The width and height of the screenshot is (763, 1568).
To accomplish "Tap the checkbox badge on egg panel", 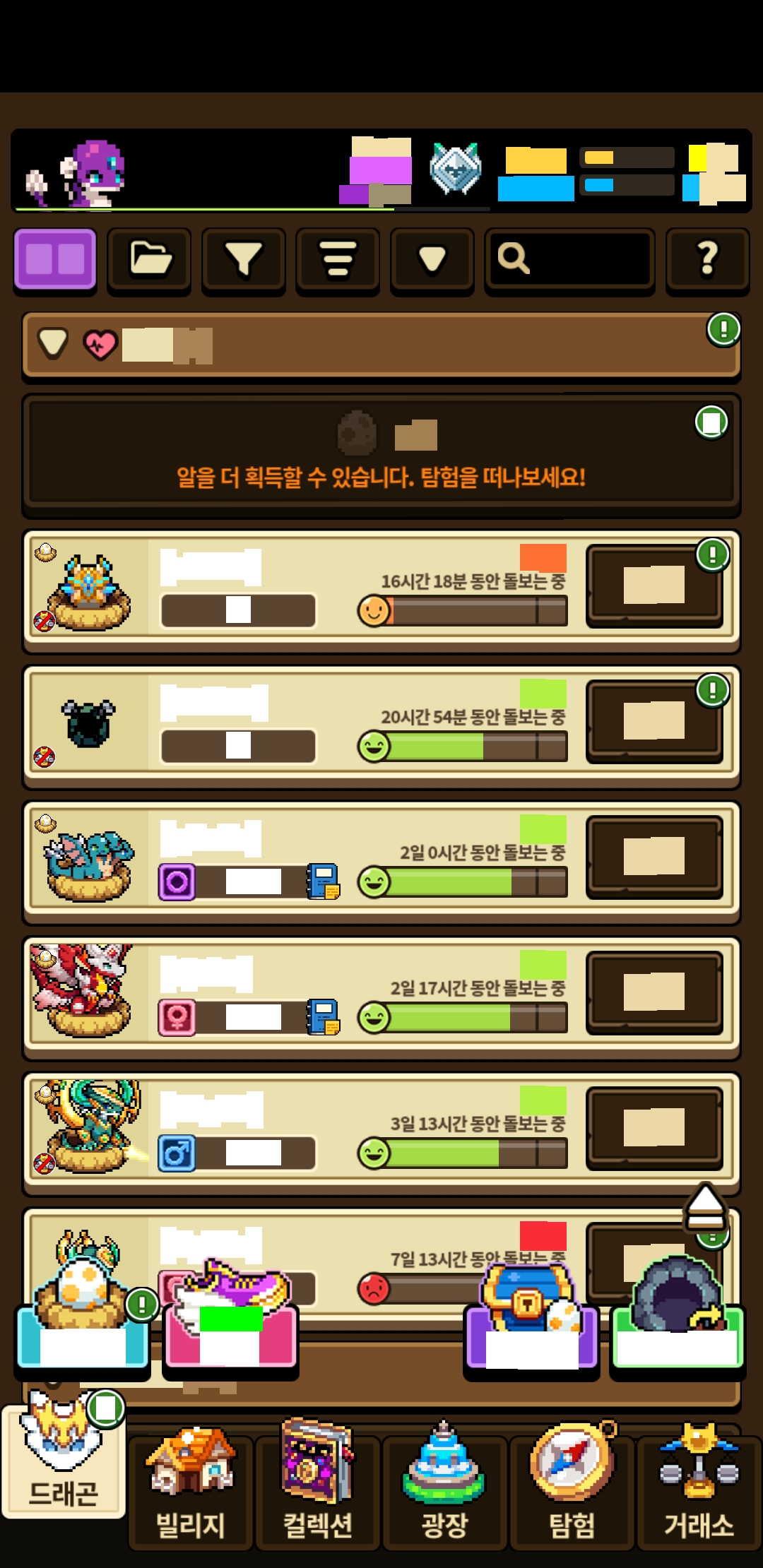I will pos(711,422).
